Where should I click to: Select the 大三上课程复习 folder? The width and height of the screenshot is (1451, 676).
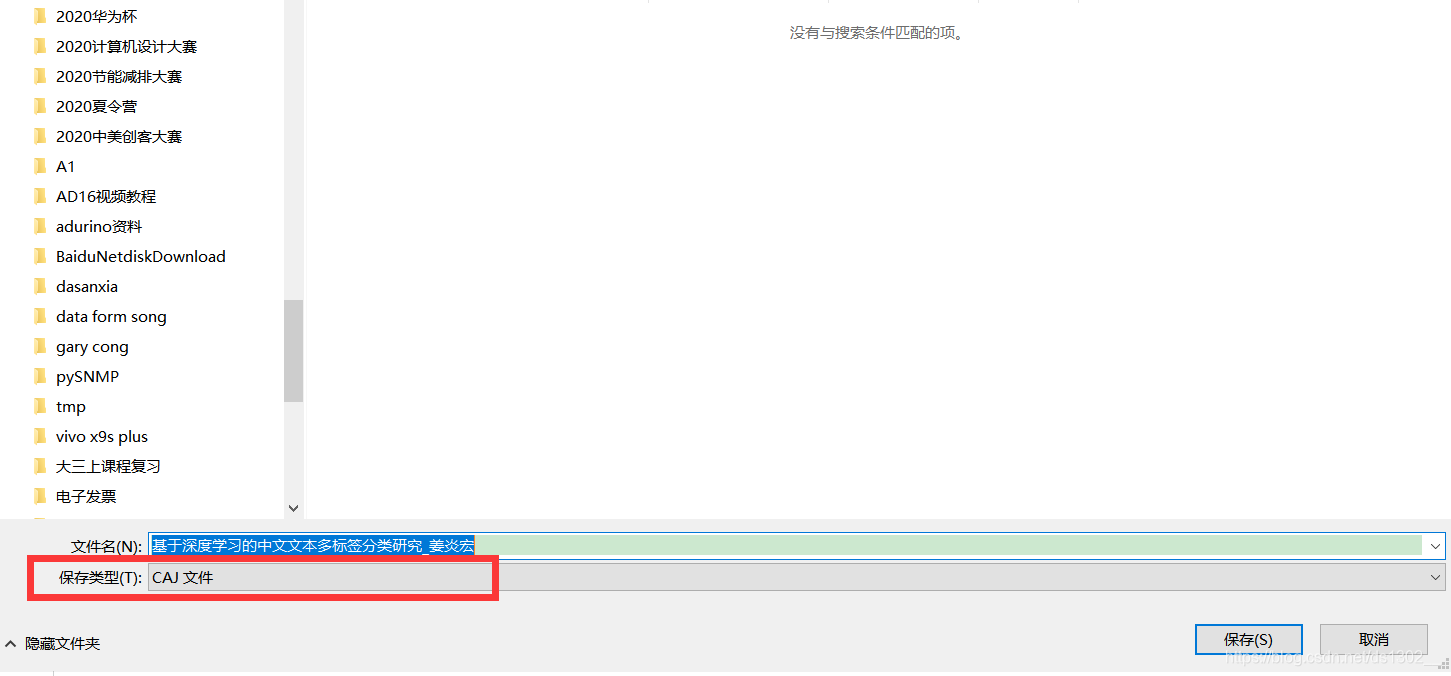pyautogui.click(x=108, y=466)
